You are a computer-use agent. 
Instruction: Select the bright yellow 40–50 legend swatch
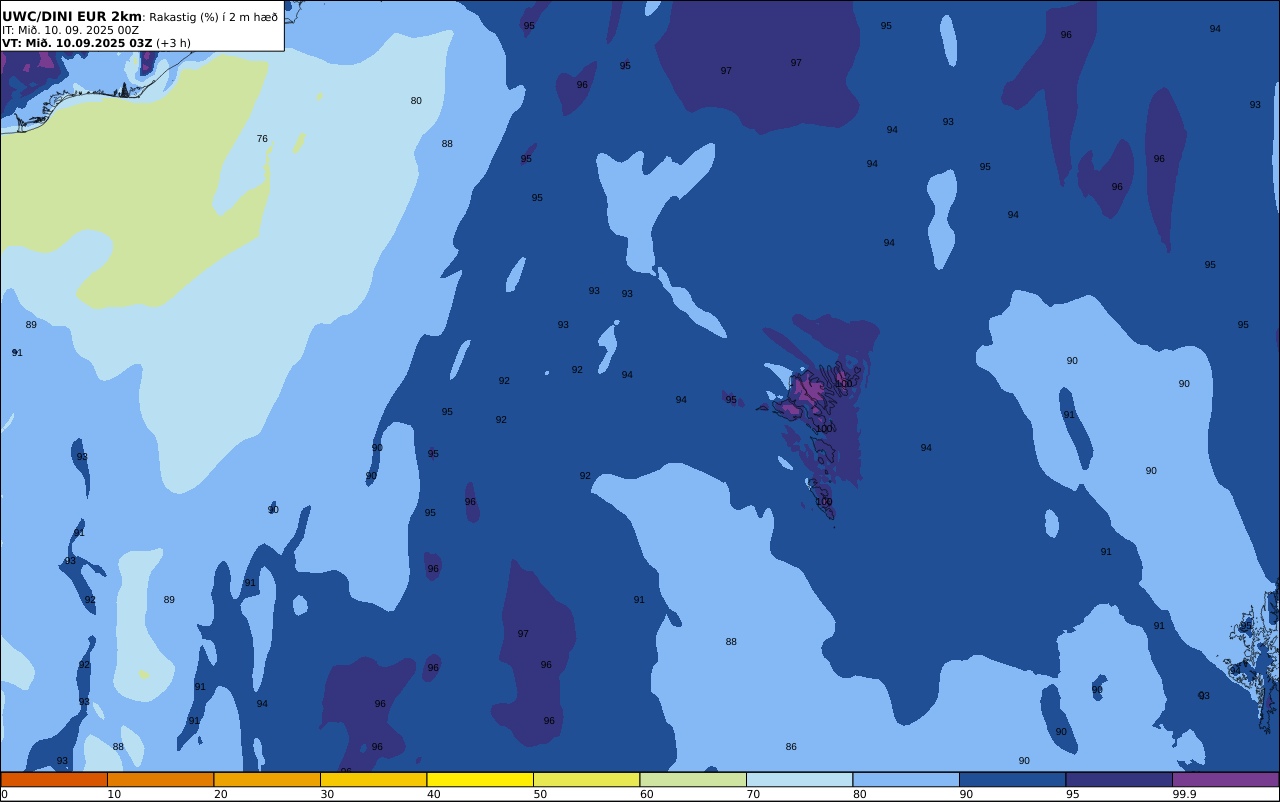coord(480,779)
